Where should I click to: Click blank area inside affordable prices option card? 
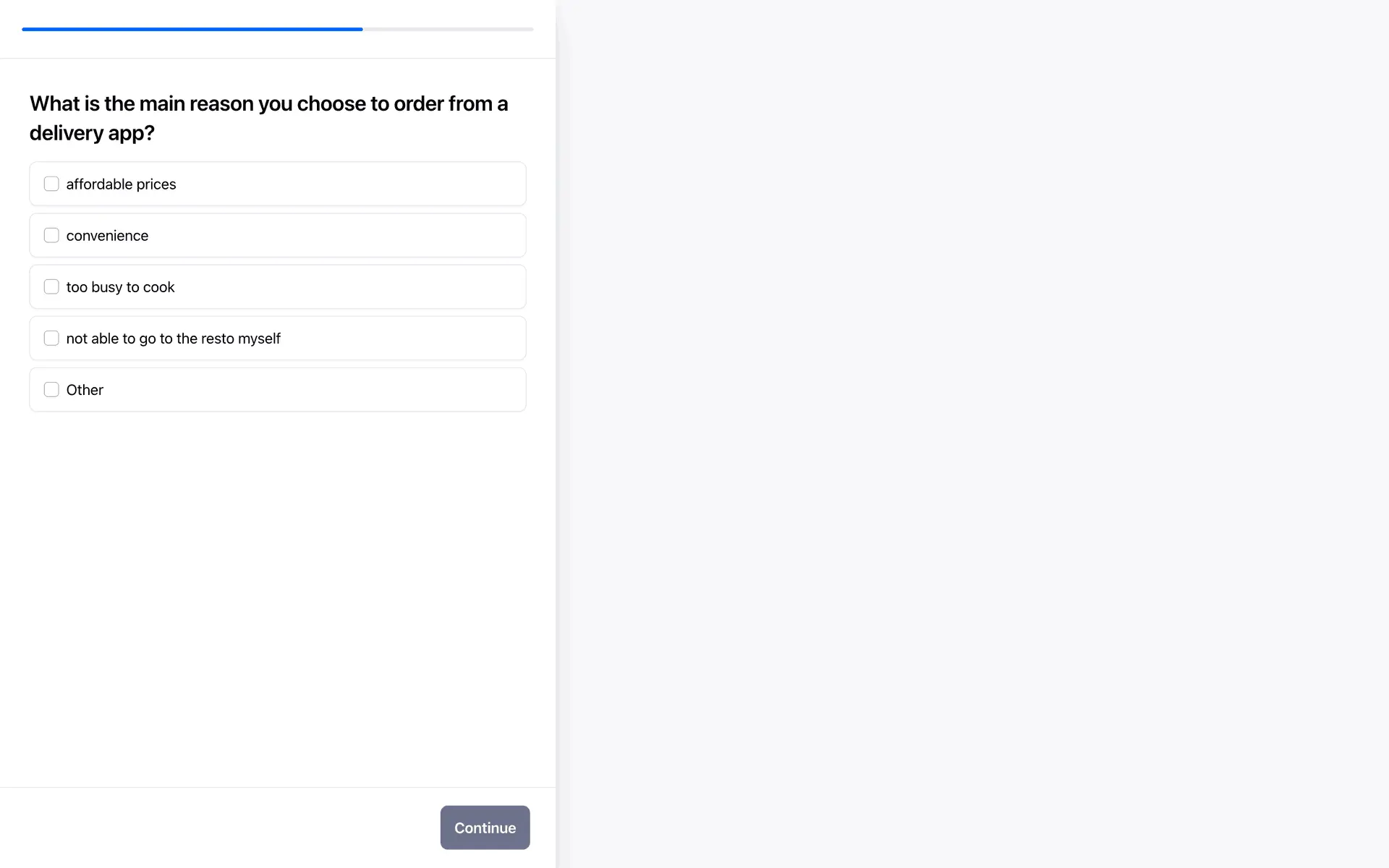(362, 184)
